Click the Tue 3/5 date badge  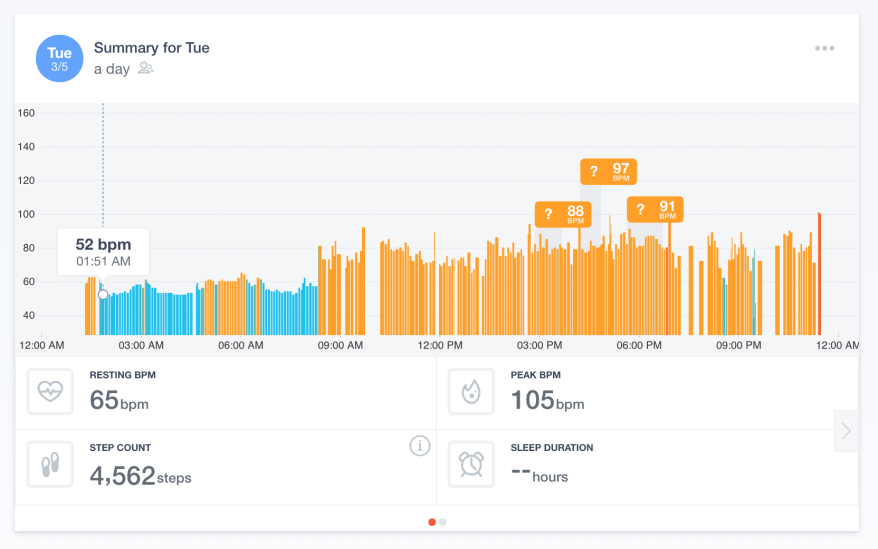click(x=59, y=59)
